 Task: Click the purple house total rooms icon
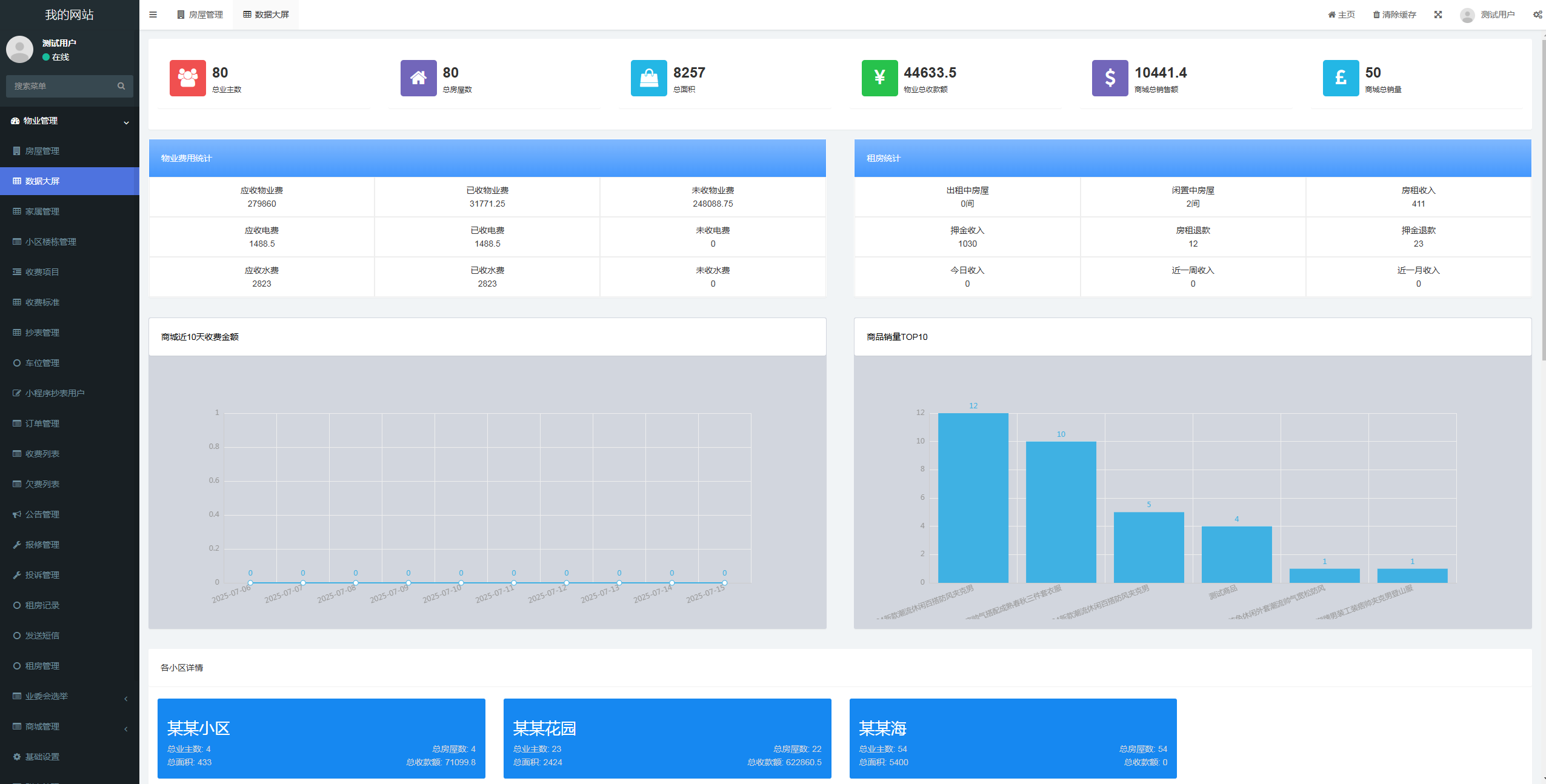point(418,78)
